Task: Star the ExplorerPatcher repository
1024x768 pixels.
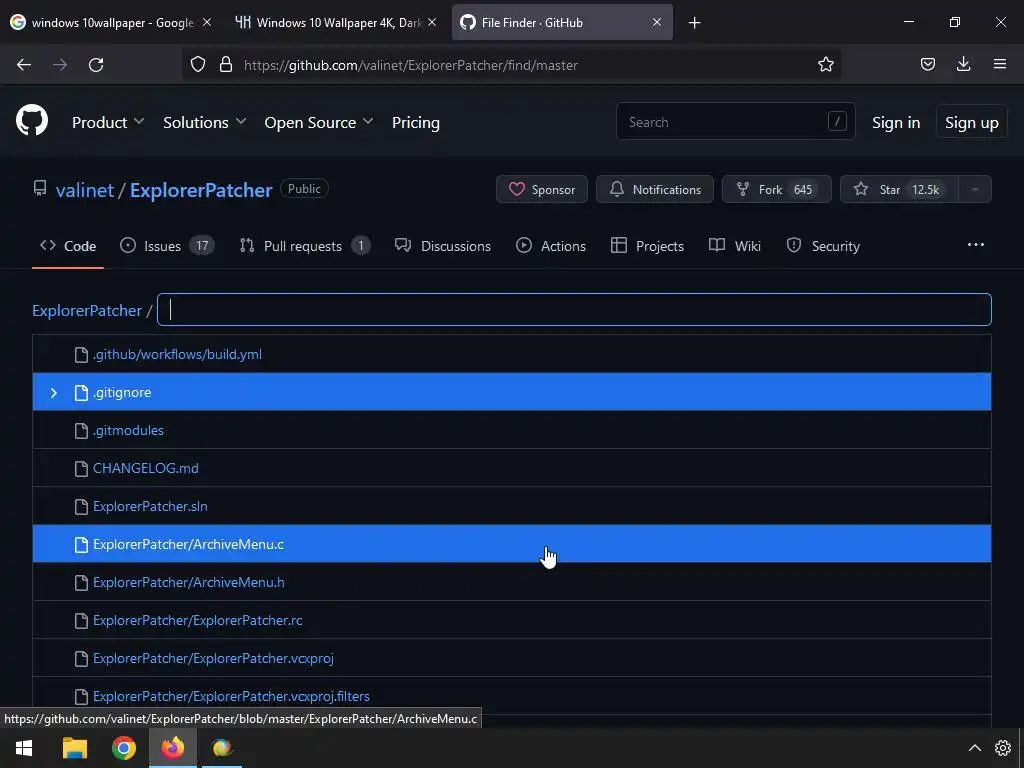Action: (899, 189)
